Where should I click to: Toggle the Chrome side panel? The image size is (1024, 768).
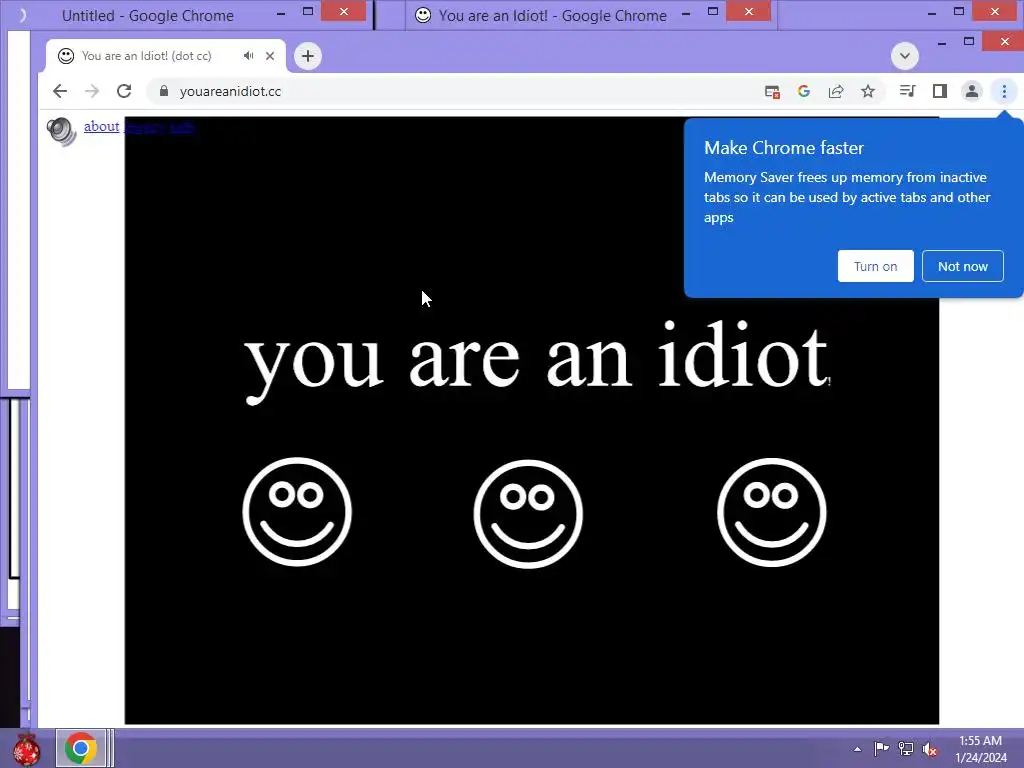coord(940,91)
